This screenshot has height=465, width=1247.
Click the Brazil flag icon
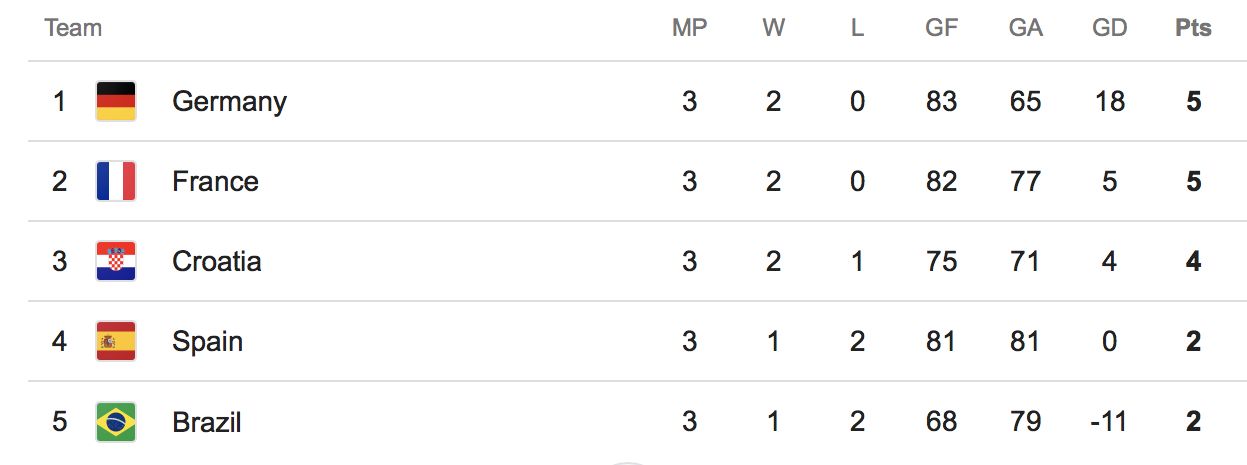(116, 422)
